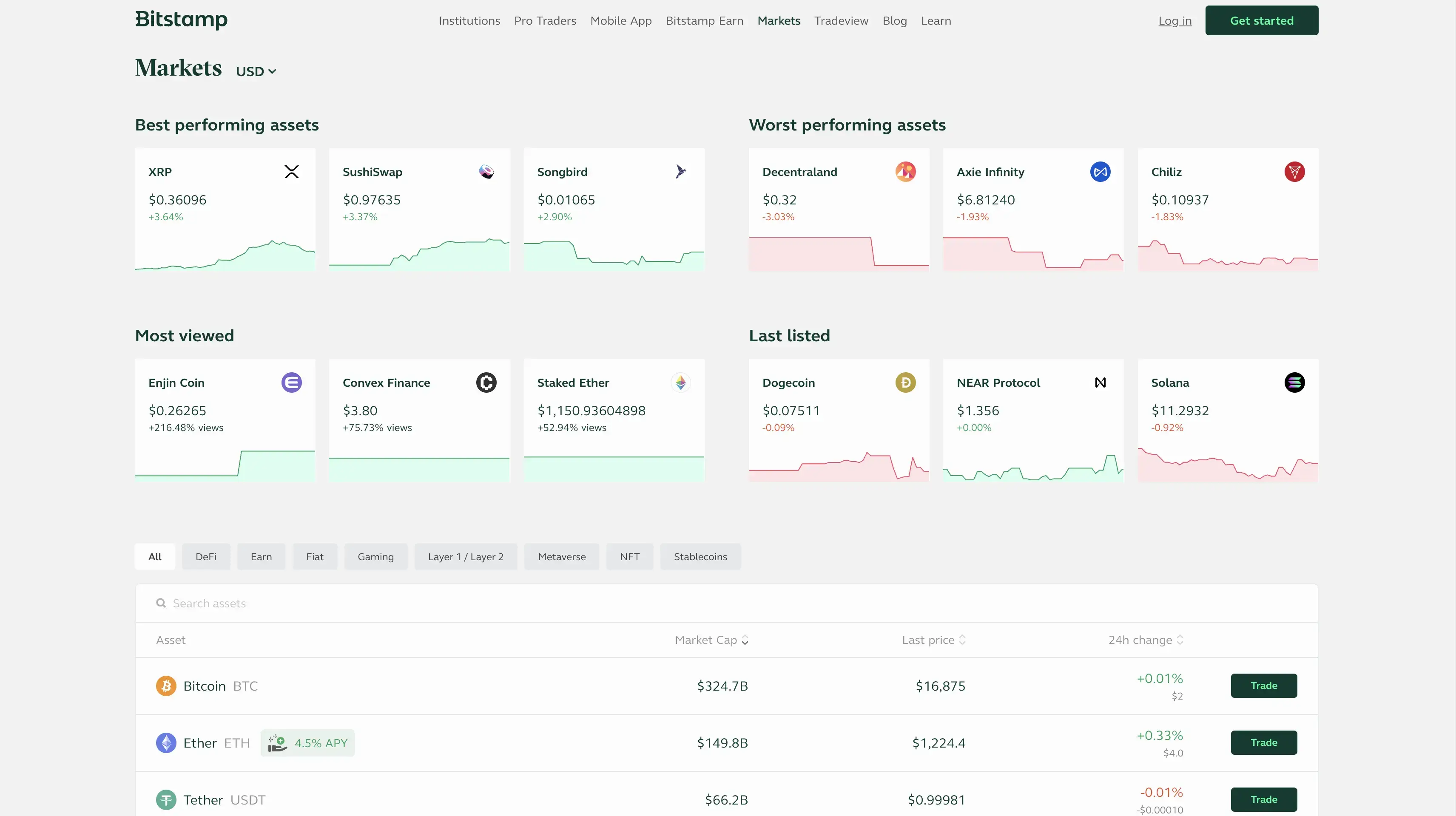Open the XRP price chart card
This screenshot has width=1456, height=816.
click(x=225, y=210)
